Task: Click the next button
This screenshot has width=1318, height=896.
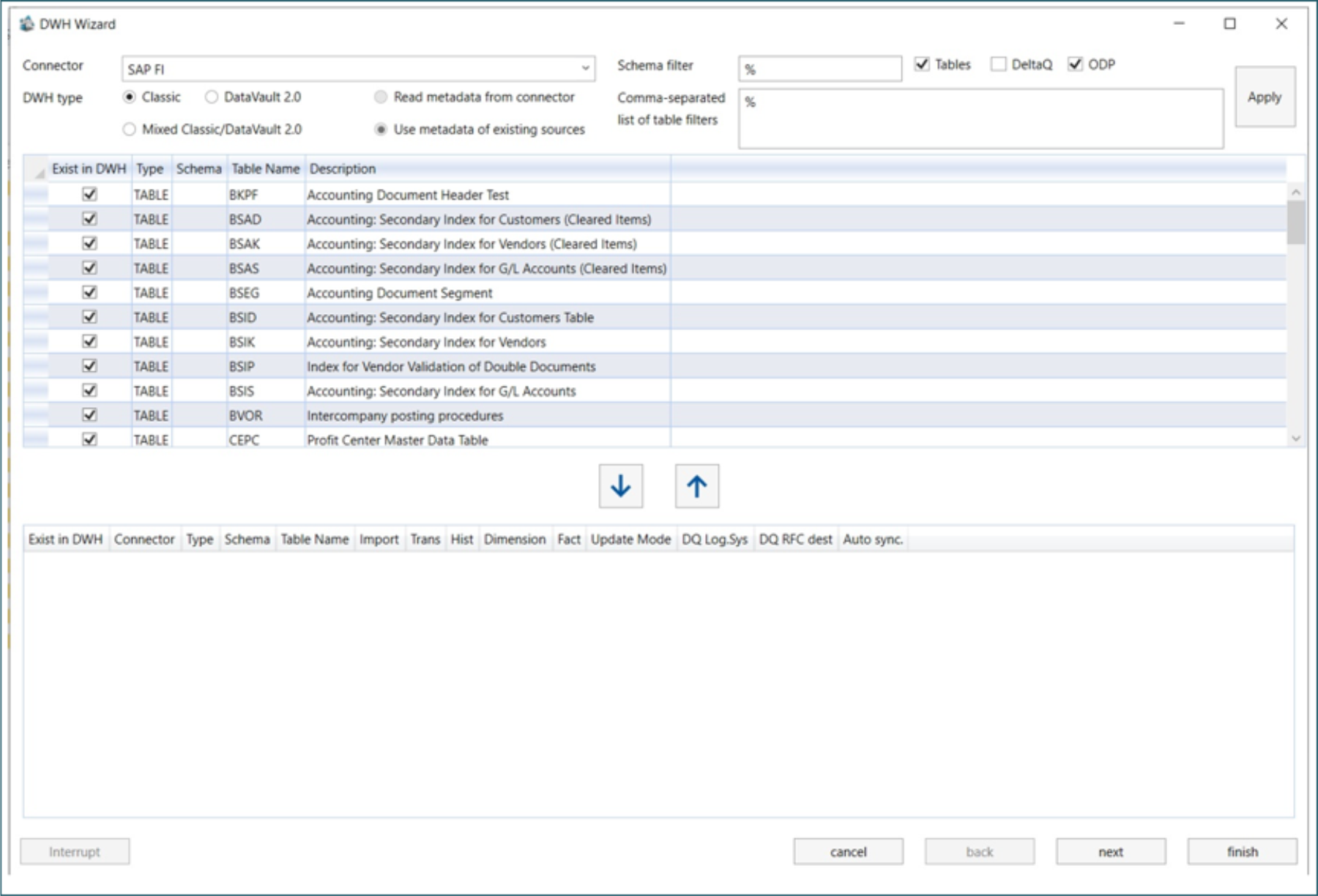Action: (1110, 851)
